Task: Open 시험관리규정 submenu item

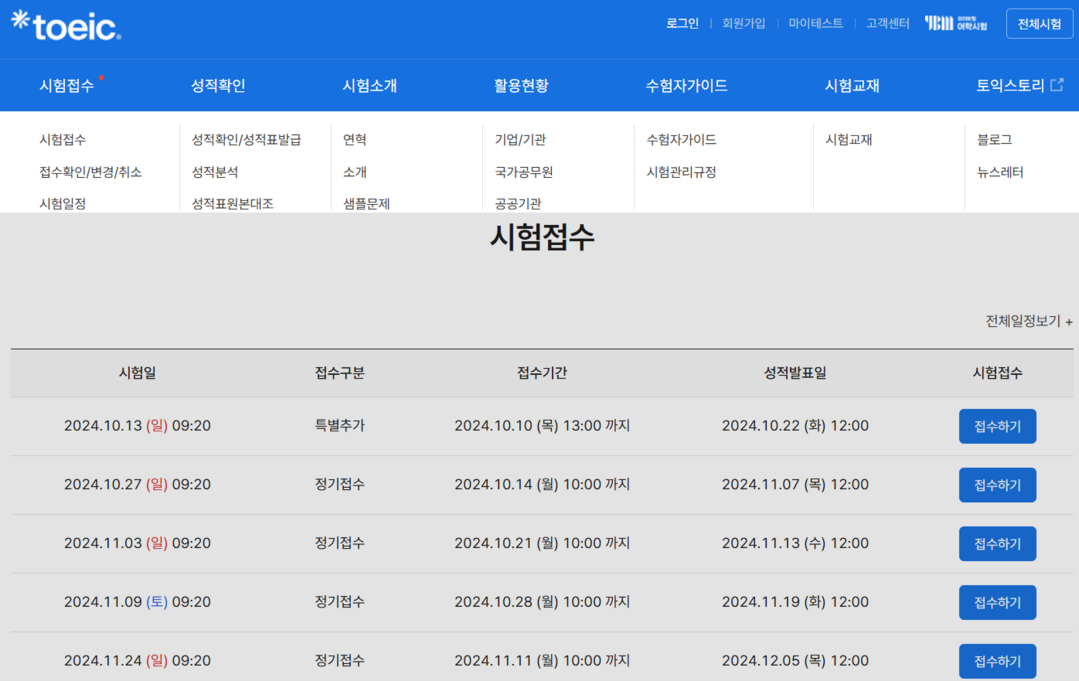Action: click(x=681, y=172)
